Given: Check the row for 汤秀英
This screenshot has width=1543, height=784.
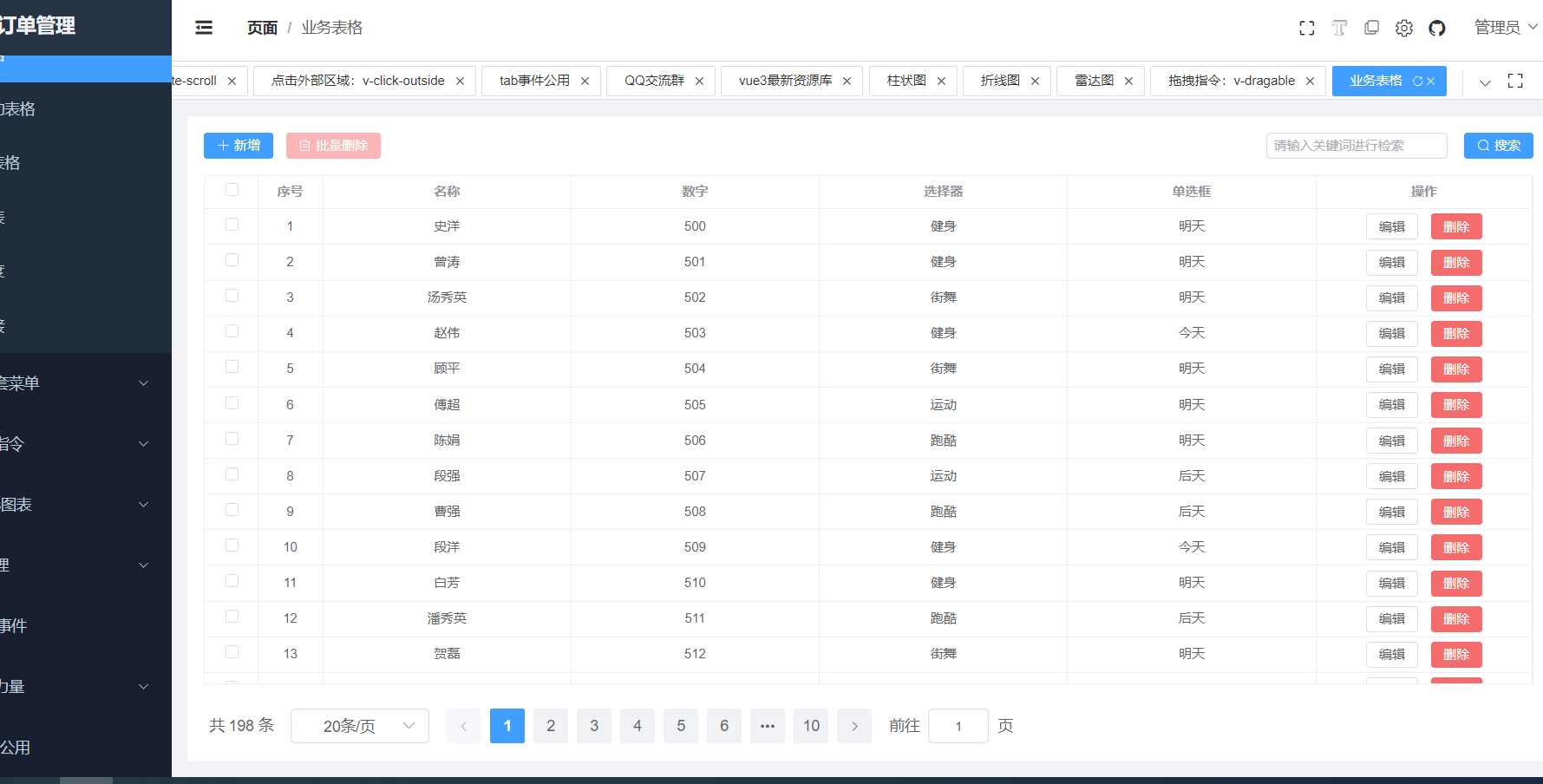Looking at the screenshot, I should pos(232,295).
